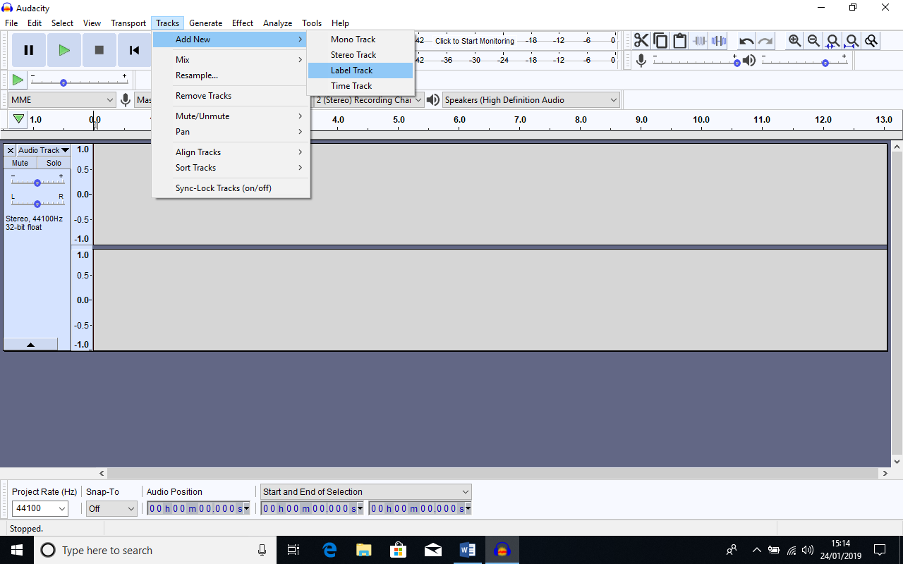
Task: Choose Stereo Track from submenu
Action: (x=360, y=54)
